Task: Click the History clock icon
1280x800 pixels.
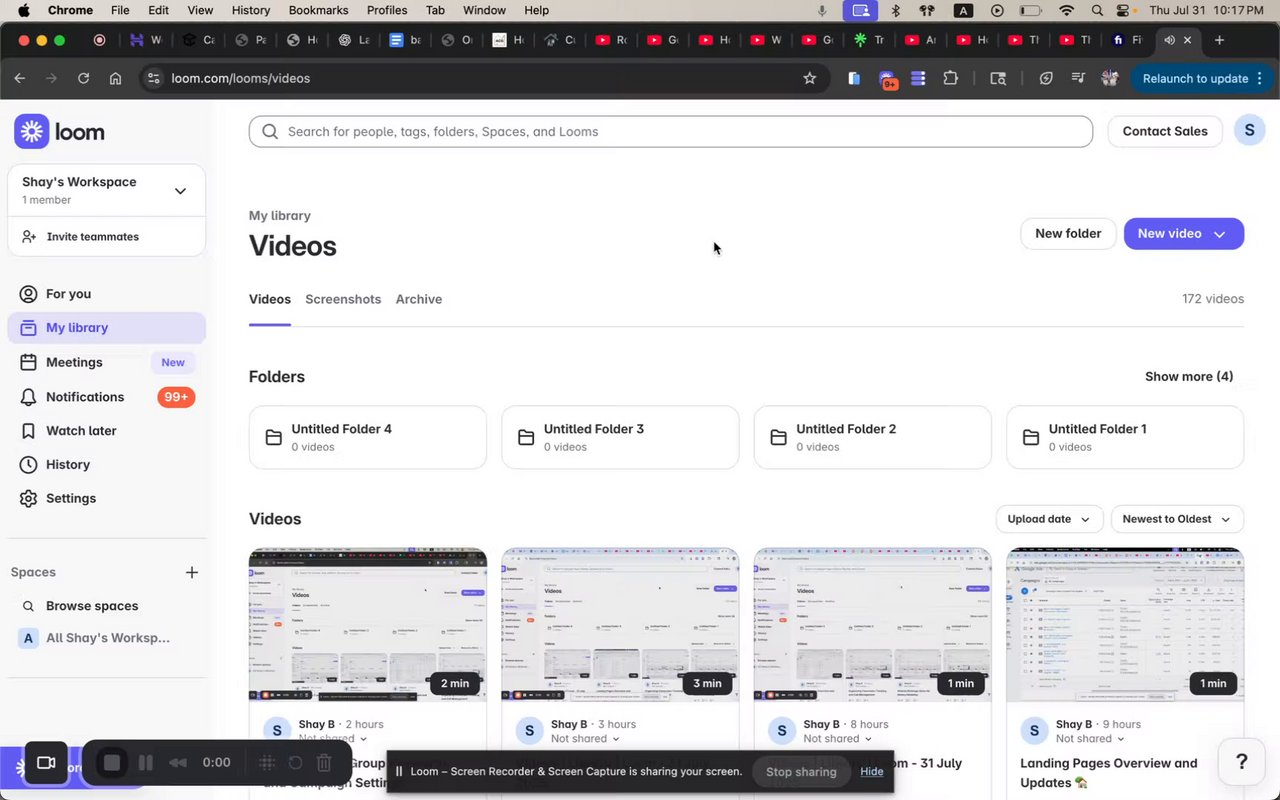Action: [x=28, y=465]
